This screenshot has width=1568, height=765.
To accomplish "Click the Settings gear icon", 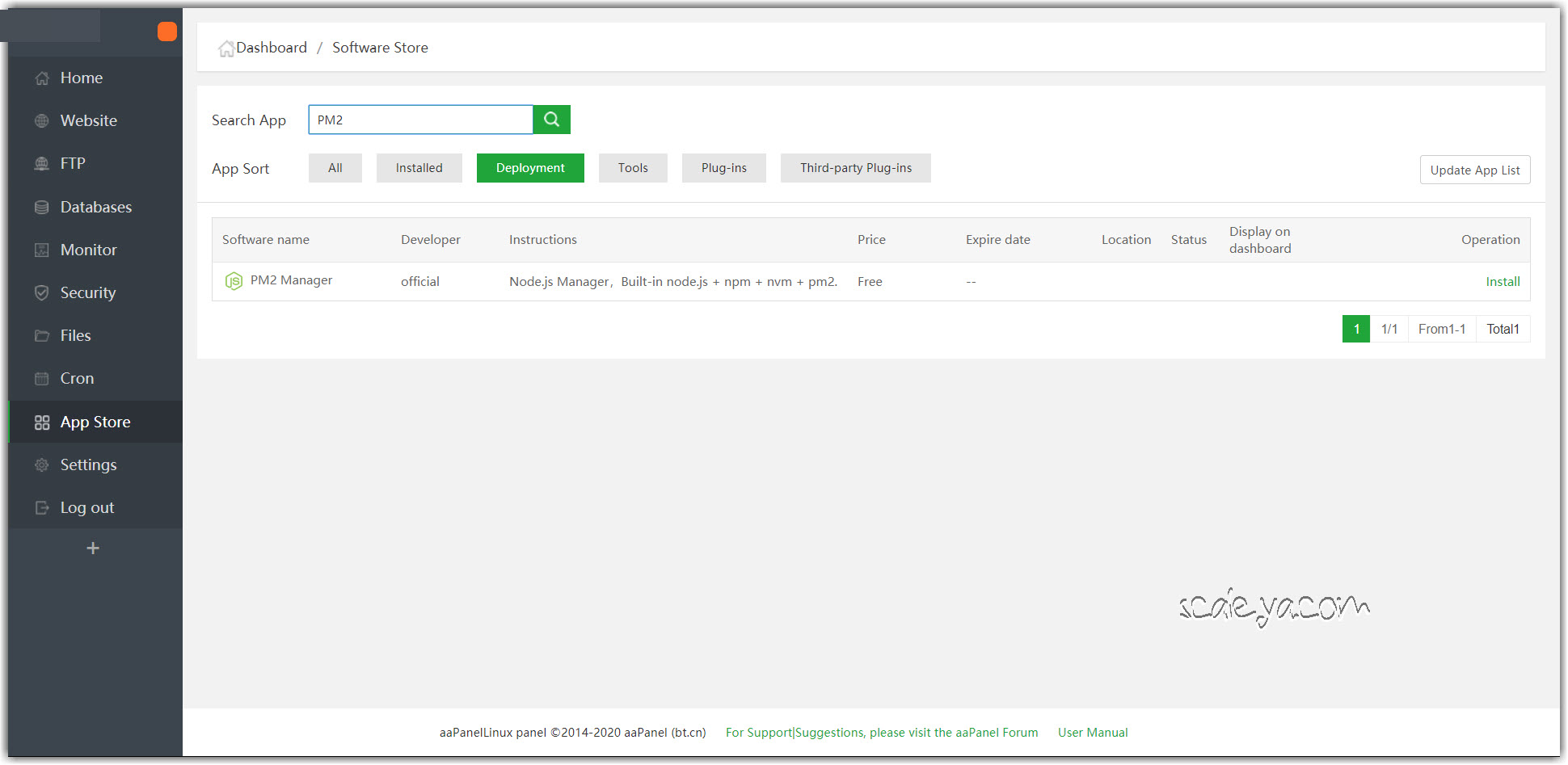I will pyautogui.click(x=42, y=465).
